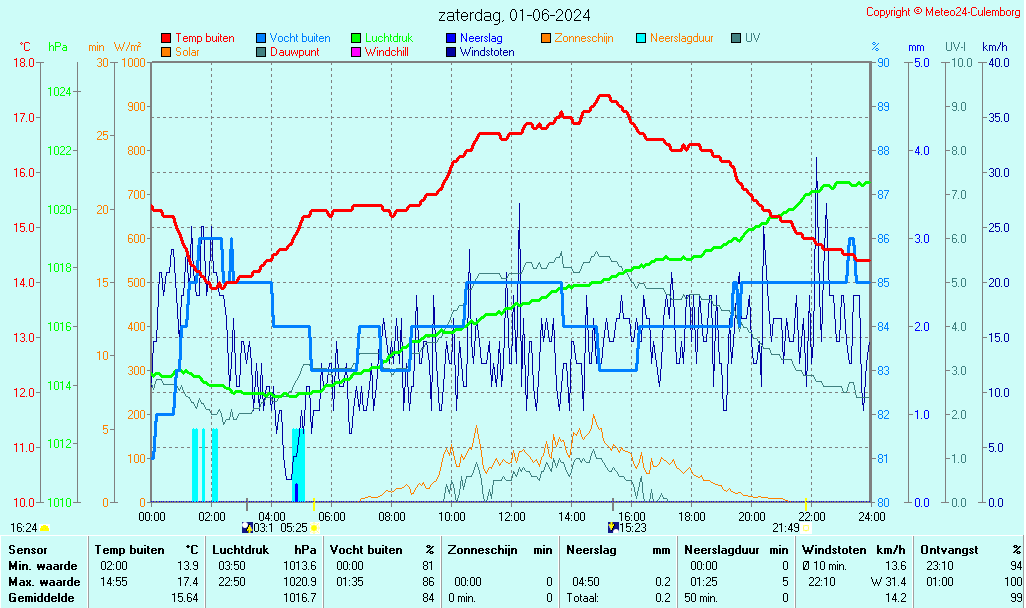This screenshot has width=1026, height=608.
Task: Click the Copyright Meteo24-Culemborg text
Action: (x=943, y=12)
